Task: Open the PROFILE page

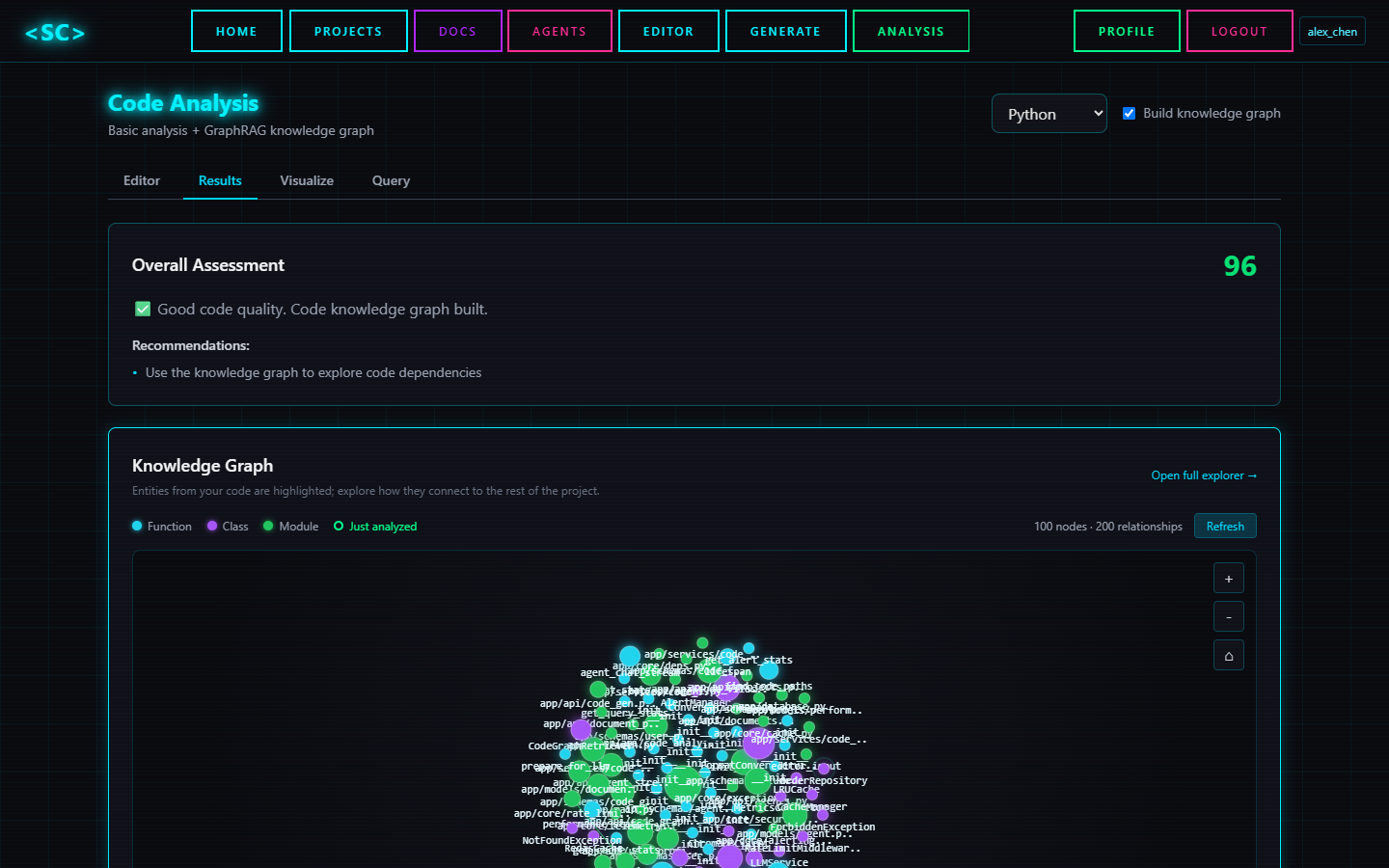Action: click(x=1127, y=31)
